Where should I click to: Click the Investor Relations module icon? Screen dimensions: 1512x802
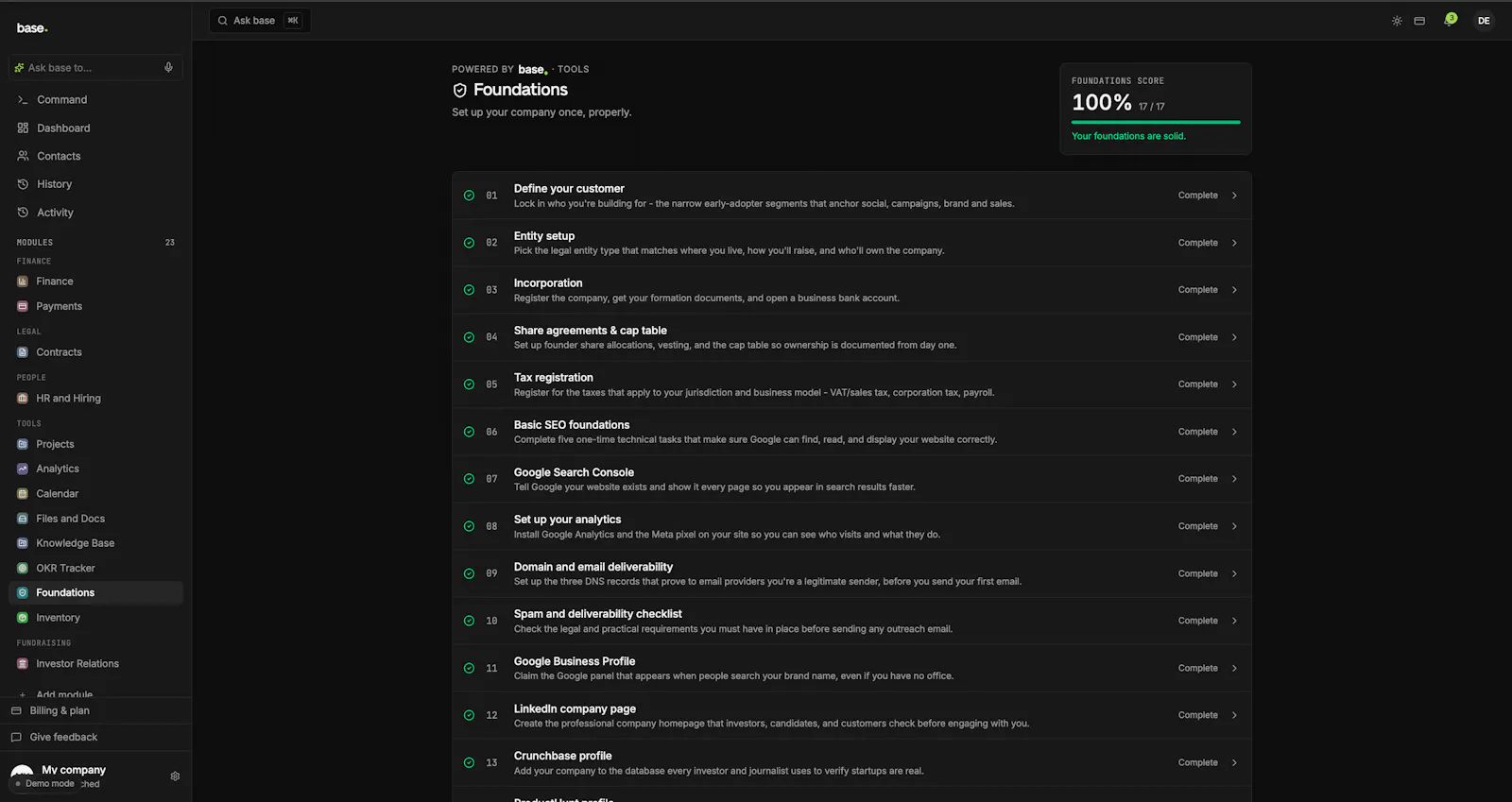(x=23, y=664)
